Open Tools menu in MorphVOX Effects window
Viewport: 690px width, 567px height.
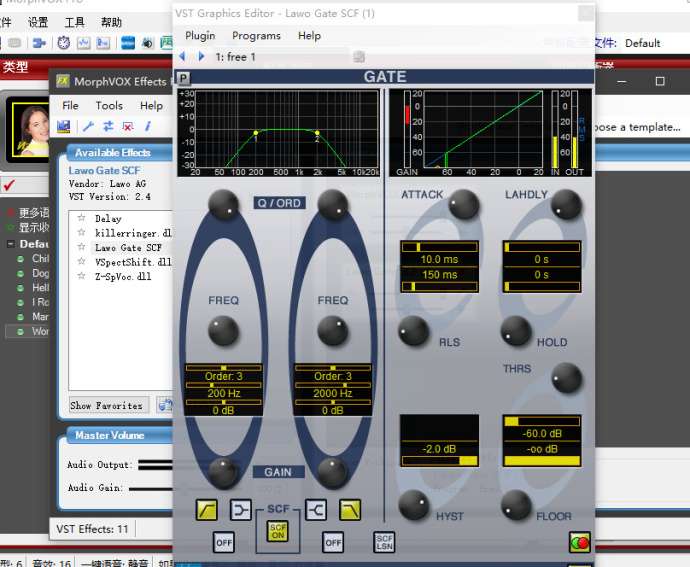pos(109,106)
